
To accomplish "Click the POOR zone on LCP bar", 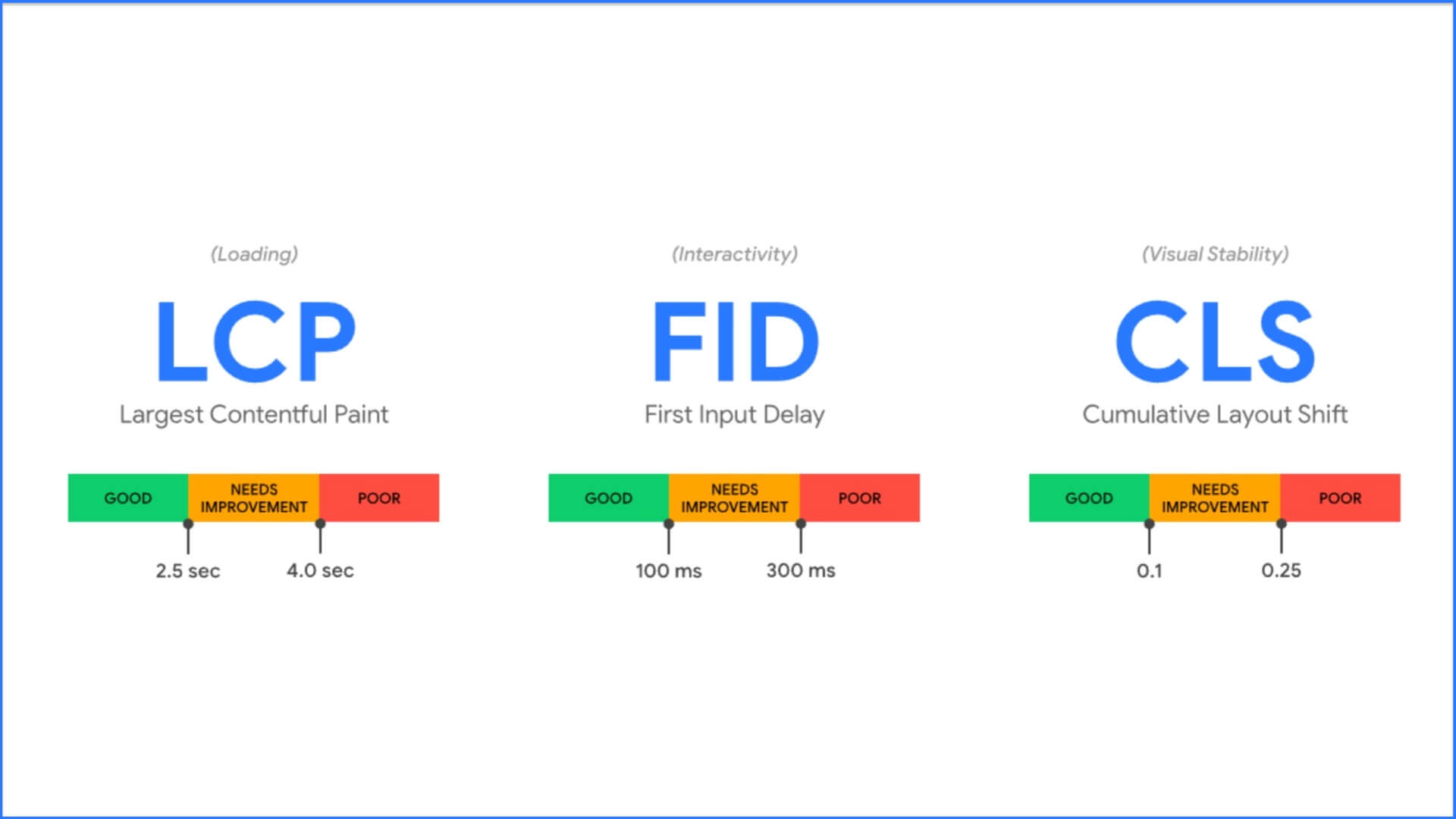I will point(379,498).
